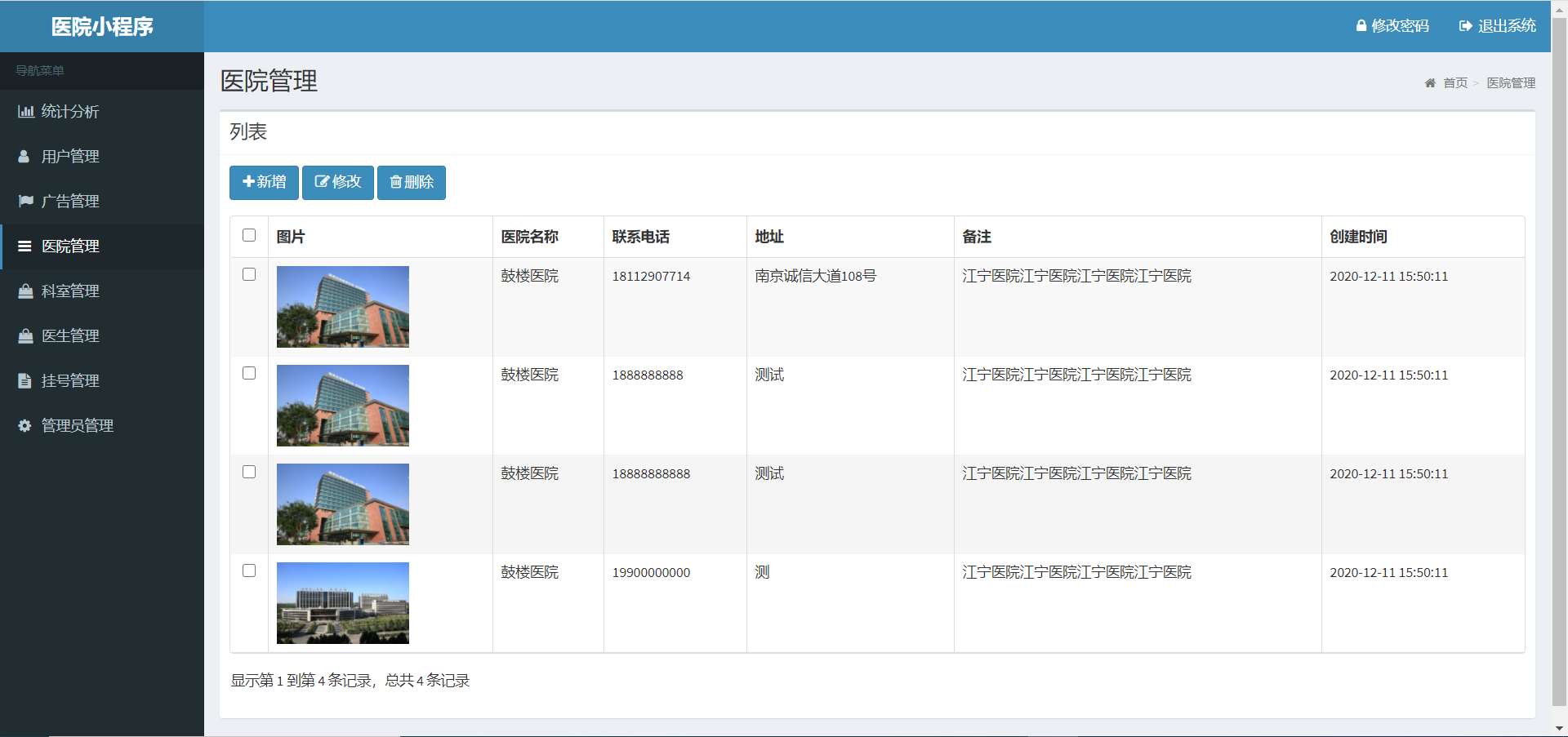The height and width of the screenshot is (737, 1568).
Task: Click the scrollbar down arrow
Action: tap(1559, 729)
